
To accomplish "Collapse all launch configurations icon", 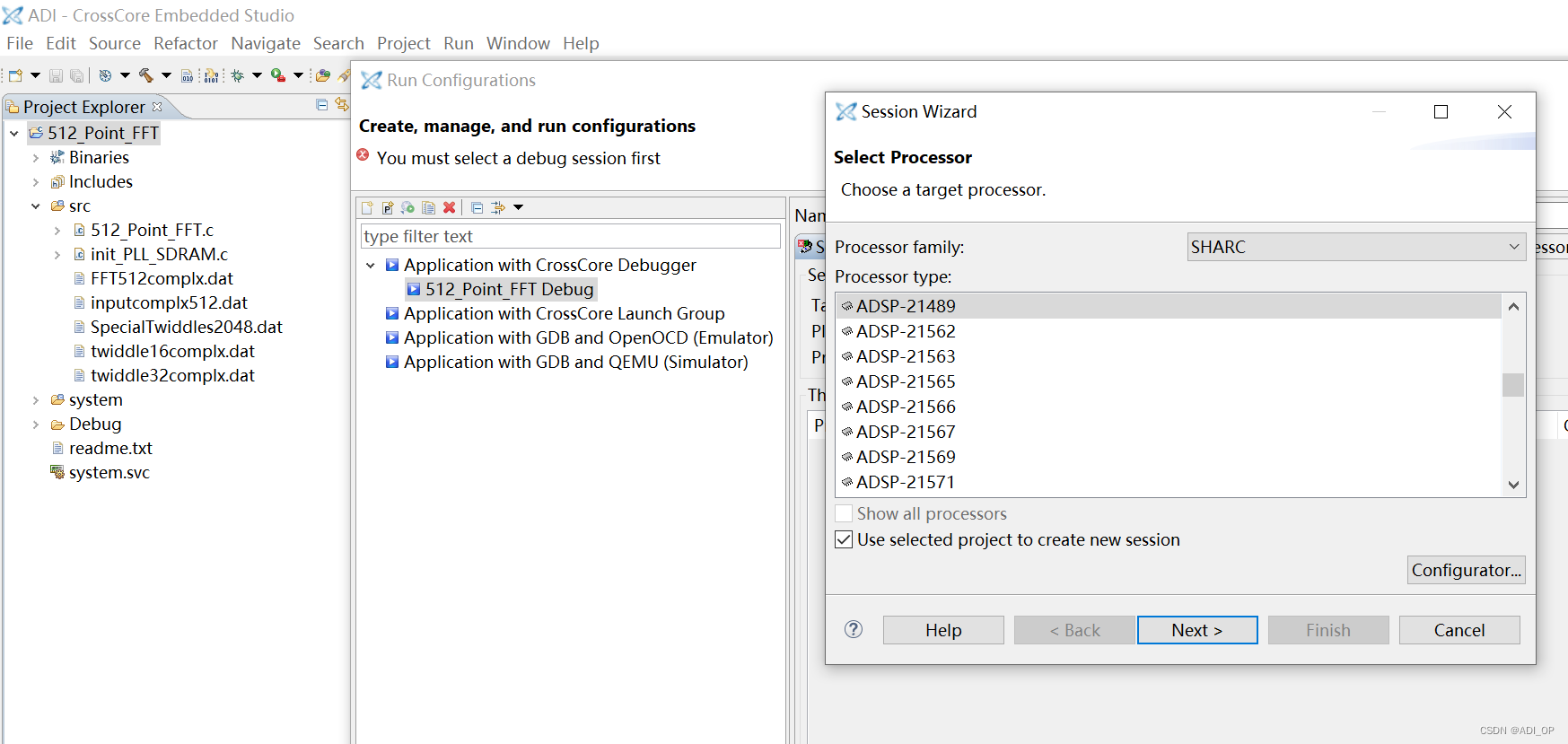I will click(477, 208).
